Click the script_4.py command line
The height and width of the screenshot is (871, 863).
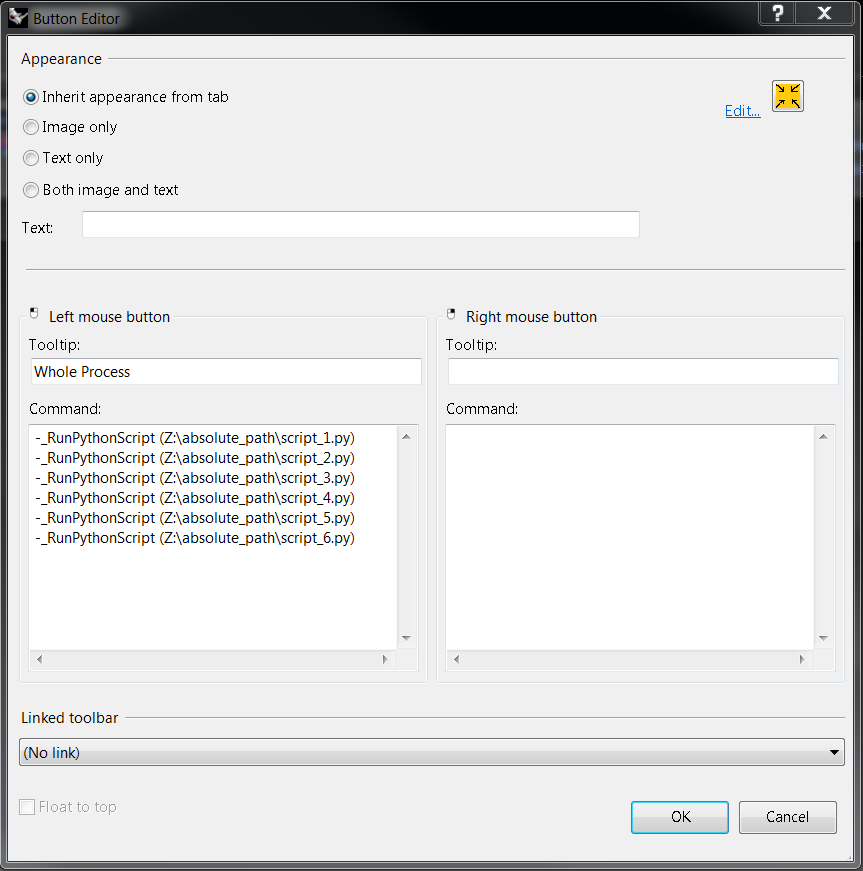click(195, 498)
